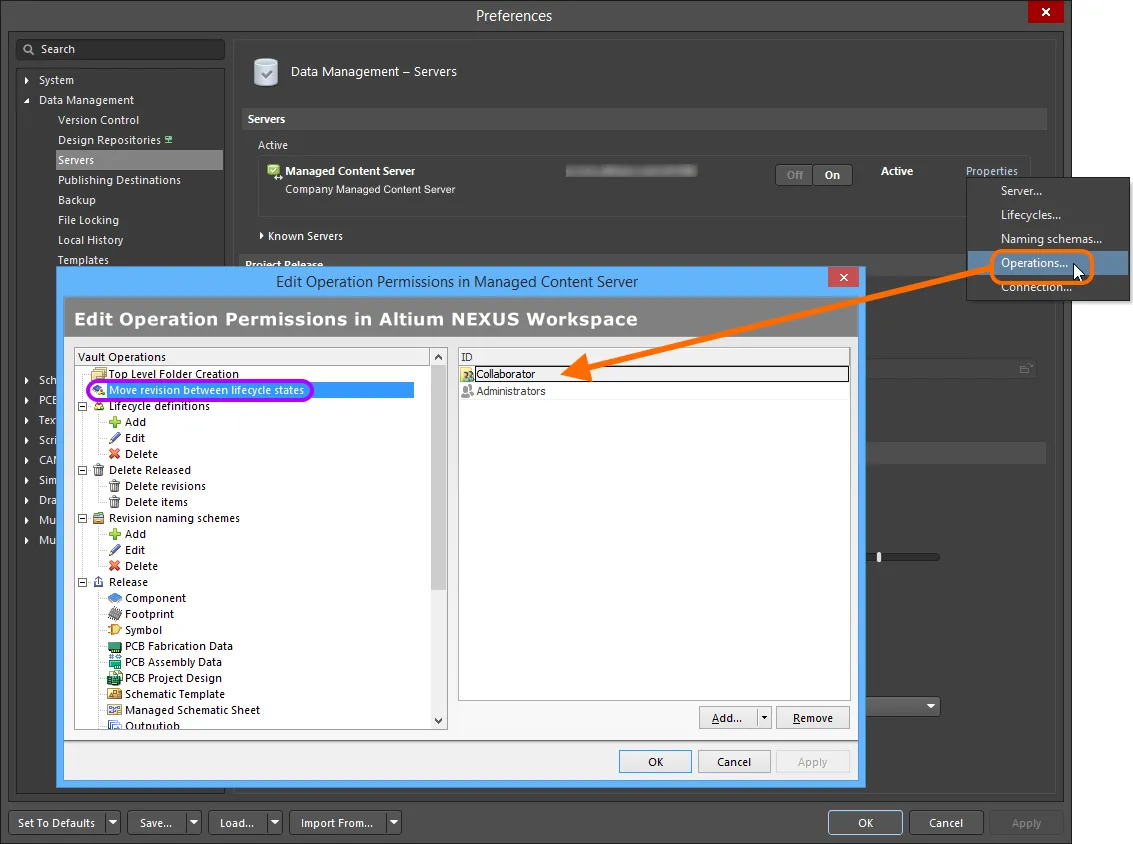Image resolution: width=1133 pixels, height=844 pixels.
Task: Click into the Preferences Search field
Action: tap(121, 49)
